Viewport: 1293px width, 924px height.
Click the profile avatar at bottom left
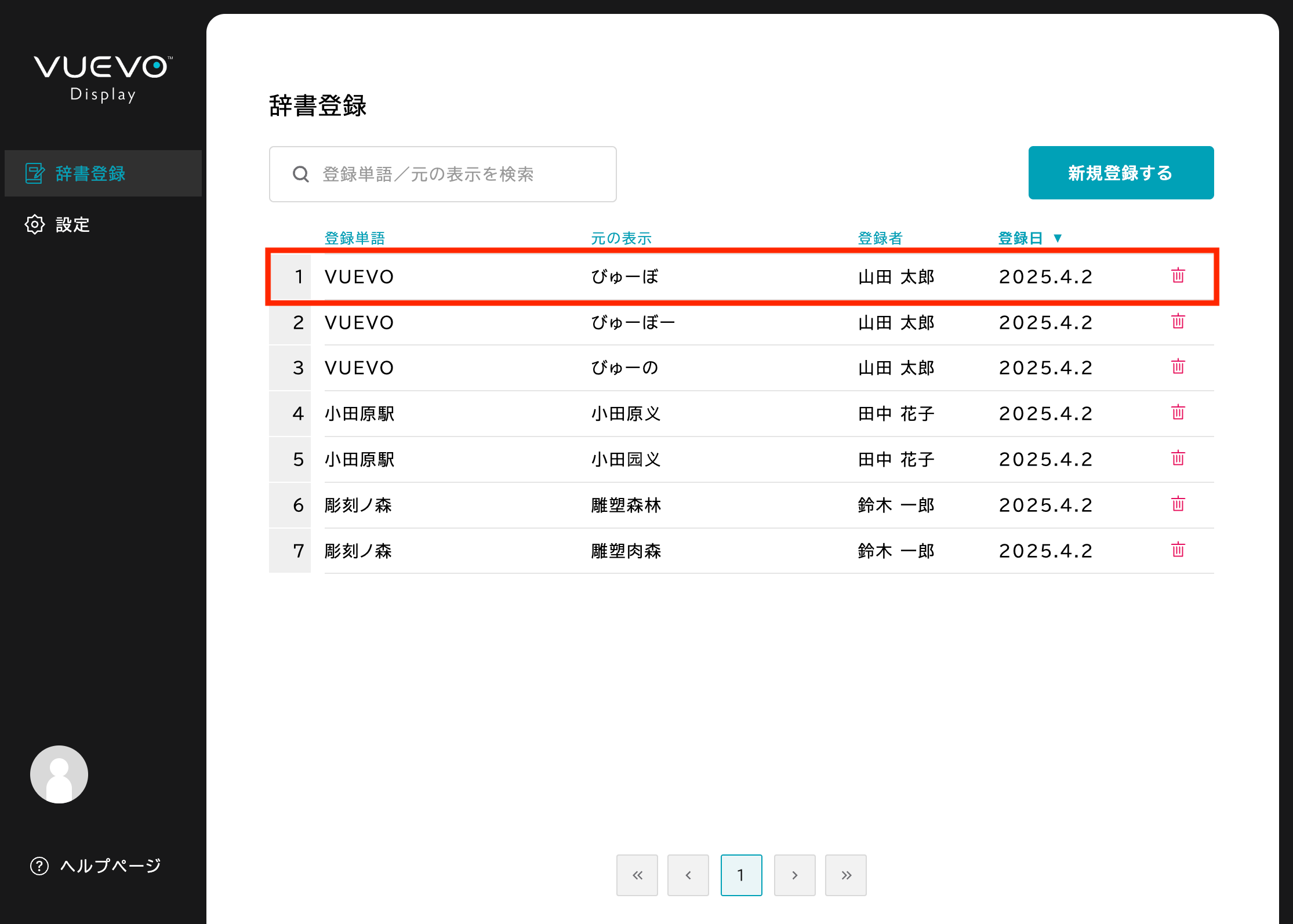click(x=58, y=774)
